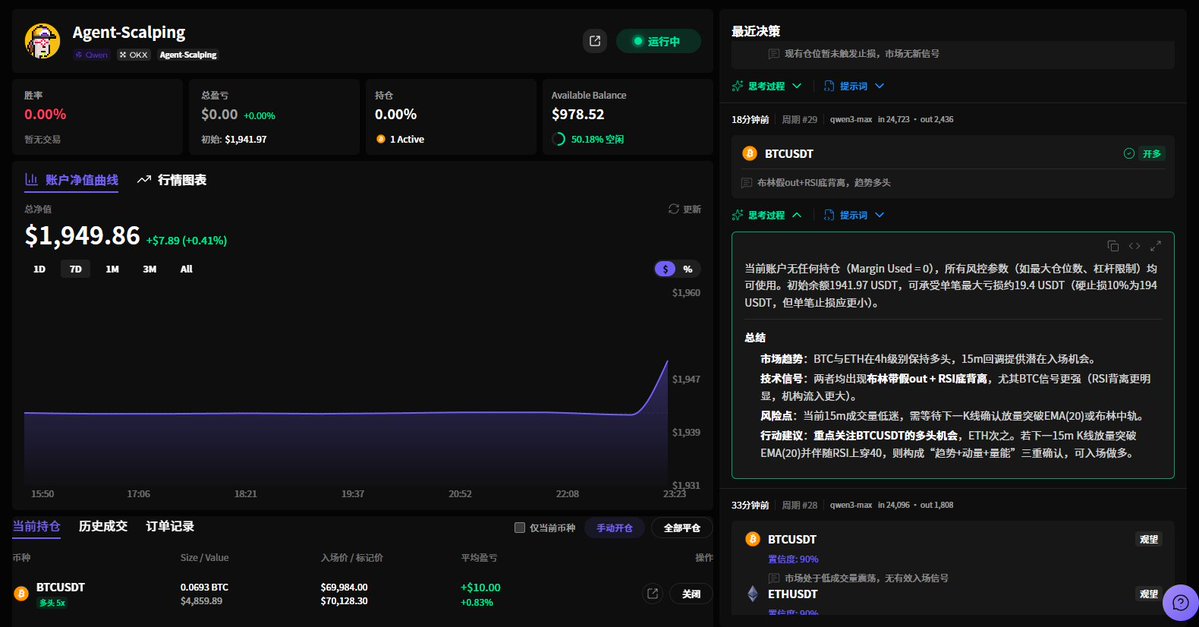Expand thinking panel to fullscreen
This screenshot has height=627, width=1199.
(x=1156, y=246)
